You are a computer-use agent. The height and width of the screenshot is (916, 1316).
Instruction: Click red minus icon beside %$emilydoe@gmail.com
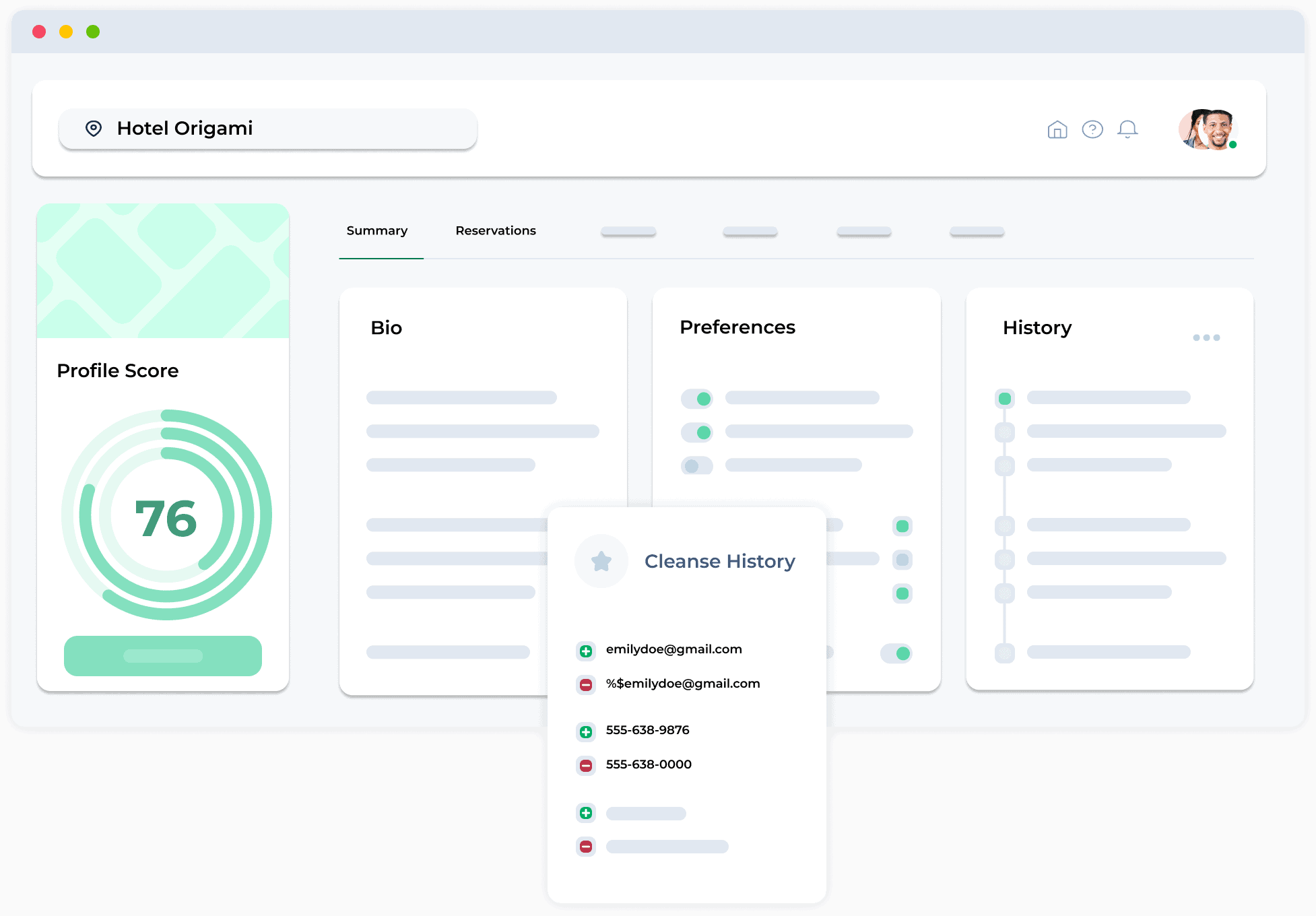(586, 685)
